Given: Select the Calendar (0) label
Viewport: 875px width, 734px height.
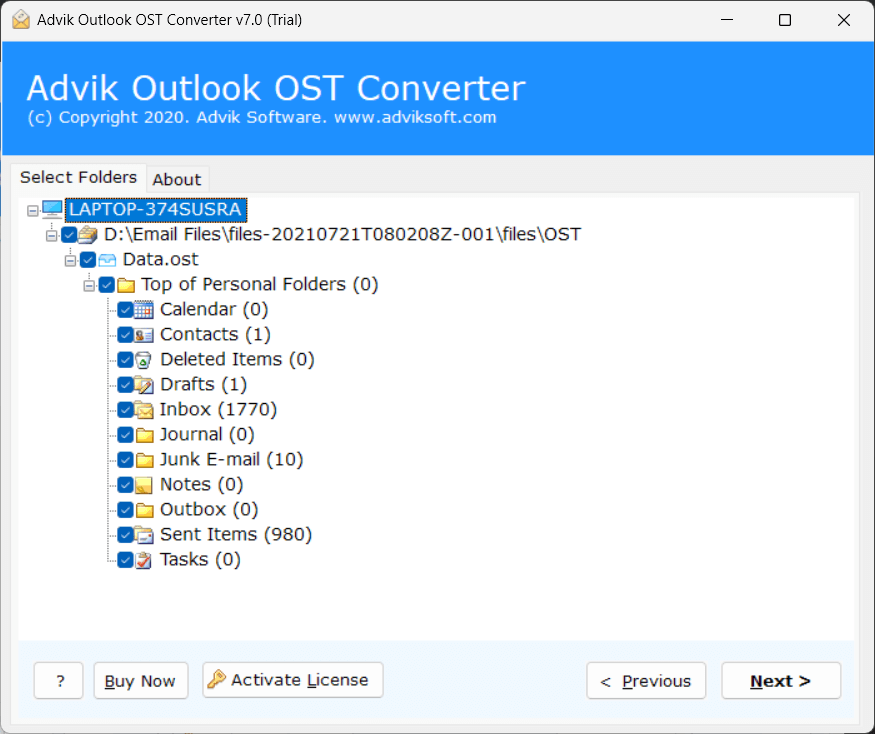Looking at the screenshot, I should (214, 309).
